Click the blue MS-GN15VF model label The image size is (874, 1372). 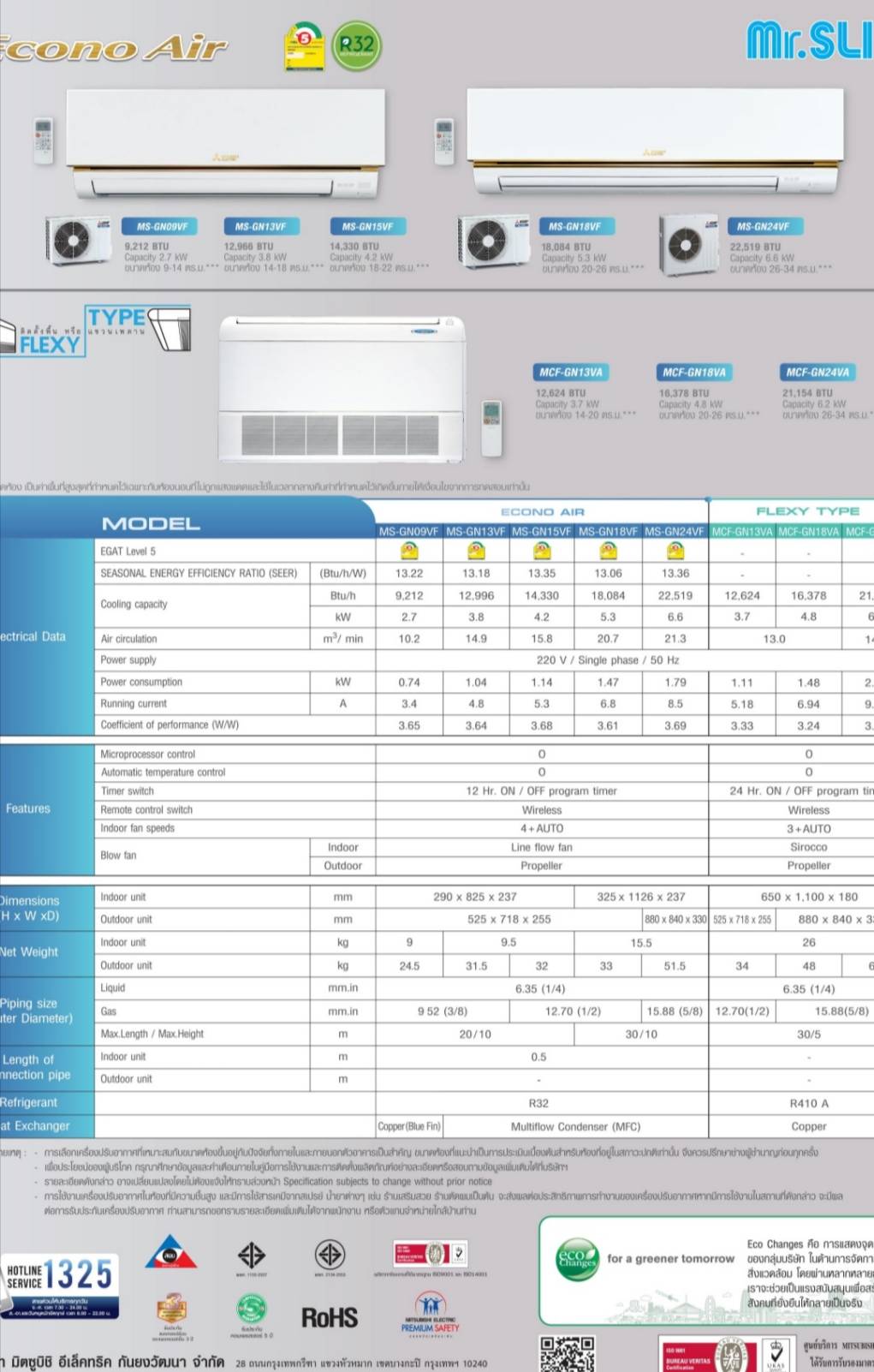click(x=367, y=226)
